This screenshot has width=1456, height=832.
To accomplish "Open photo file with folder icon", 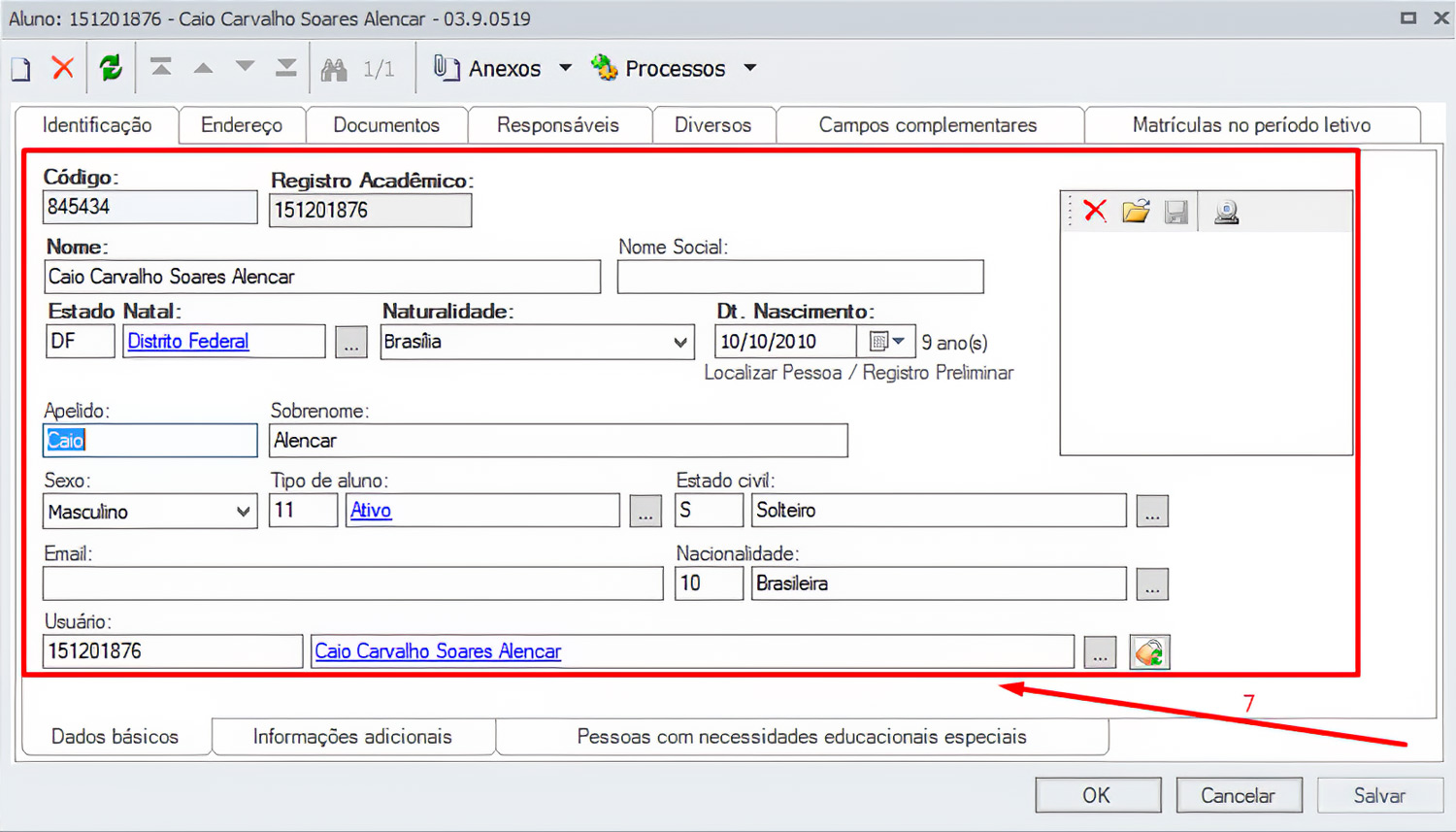I will click(1136, 212).
